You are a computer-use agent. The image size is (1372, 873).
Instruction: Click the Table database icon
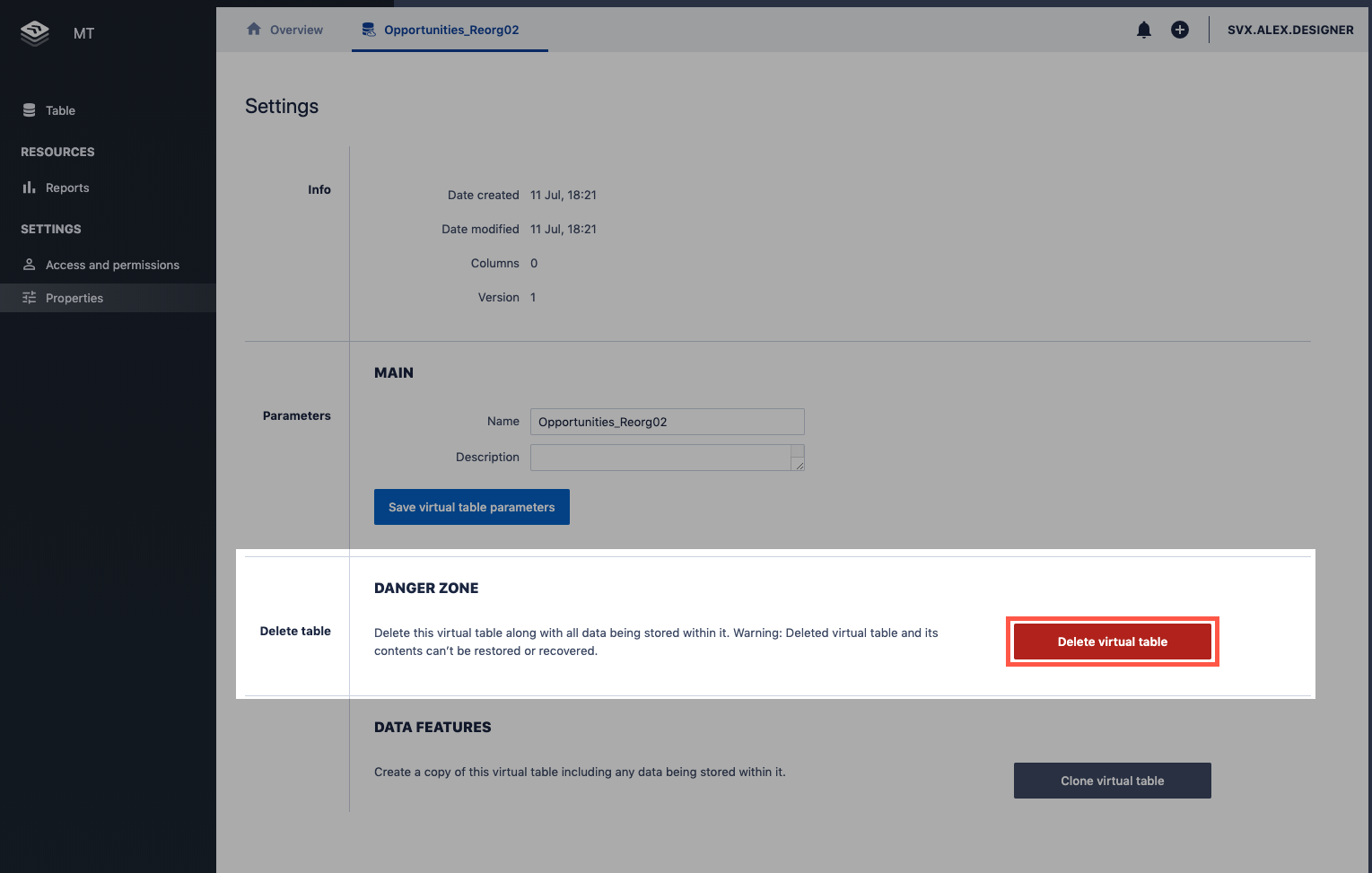tap(30, 110)
